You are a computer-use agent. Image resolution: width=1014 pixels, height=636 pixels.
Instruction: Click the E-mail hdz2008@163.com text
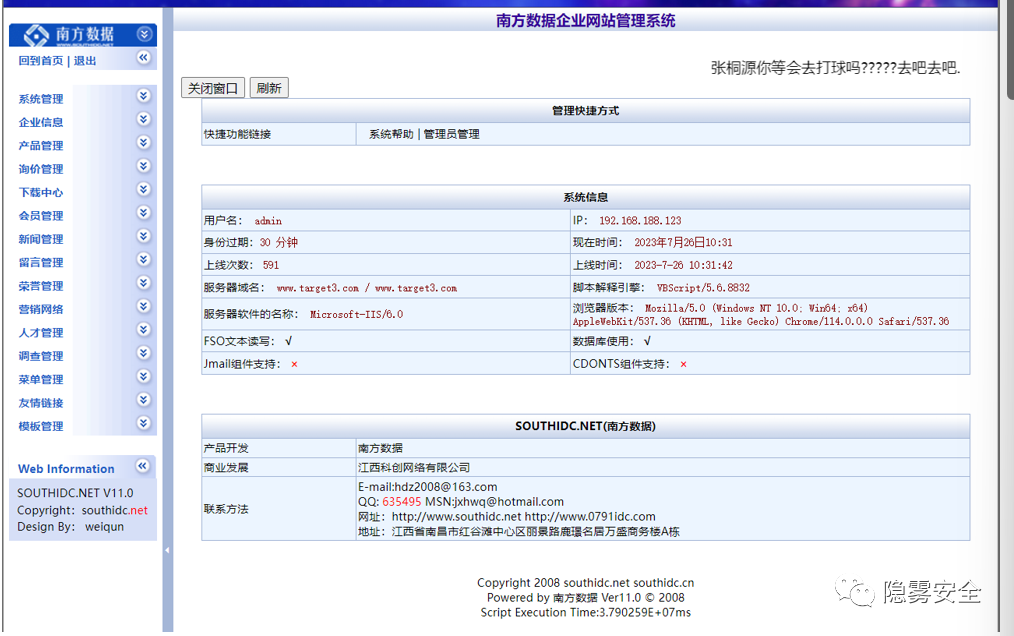[x=427, y=487]
